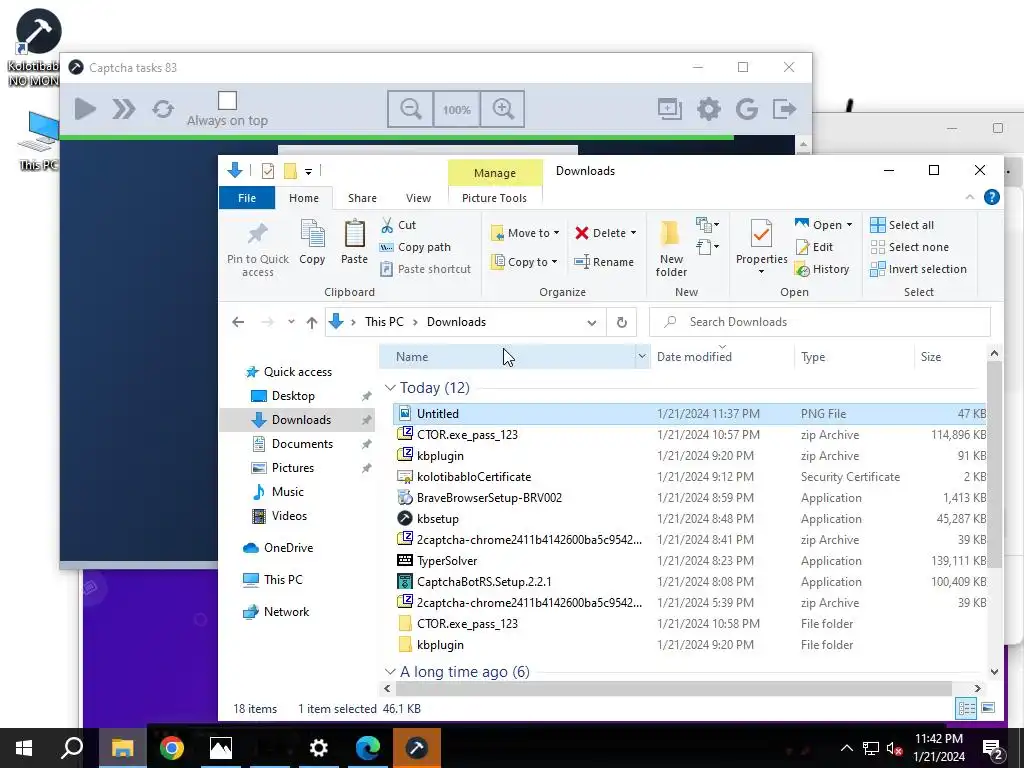Viewport: 1024px width, 768px height.
Task: Open the Copy to dropdown
Action: 524,262
